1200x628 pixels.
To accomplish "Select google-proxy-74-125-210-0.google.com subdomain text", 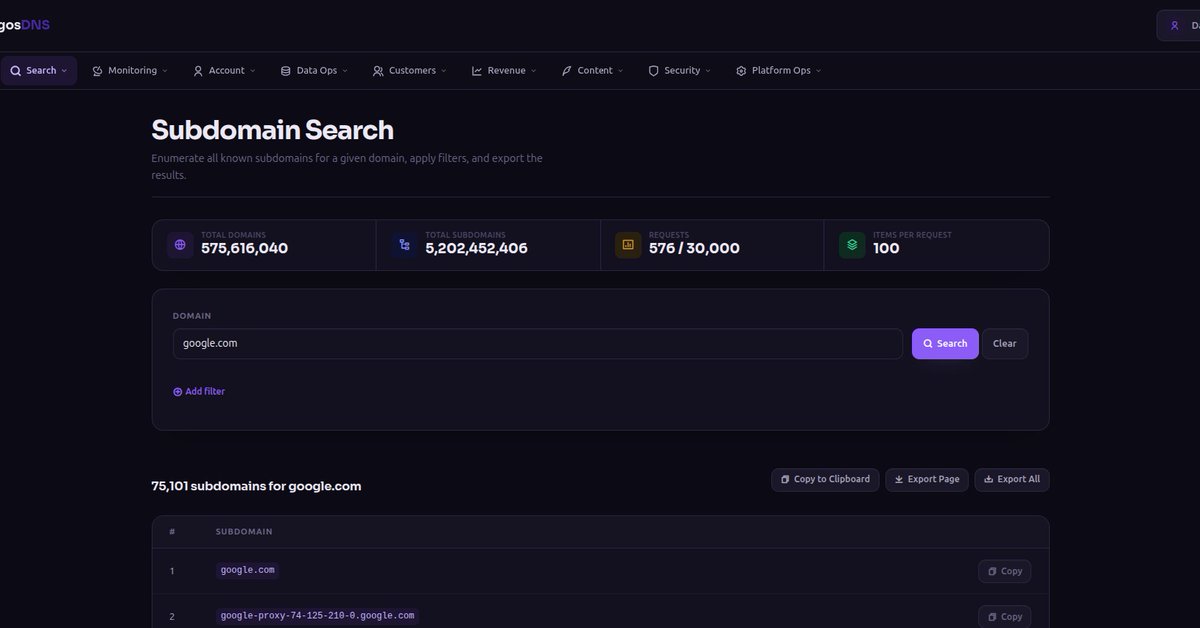I will coord(317,616).
